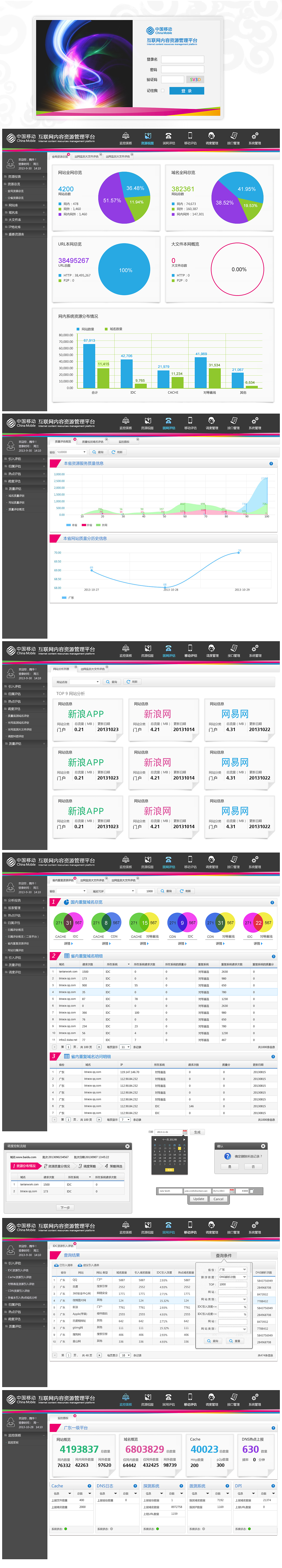
Task: Expand IP地址库 in the sidebar
Action: pos(24,227)
